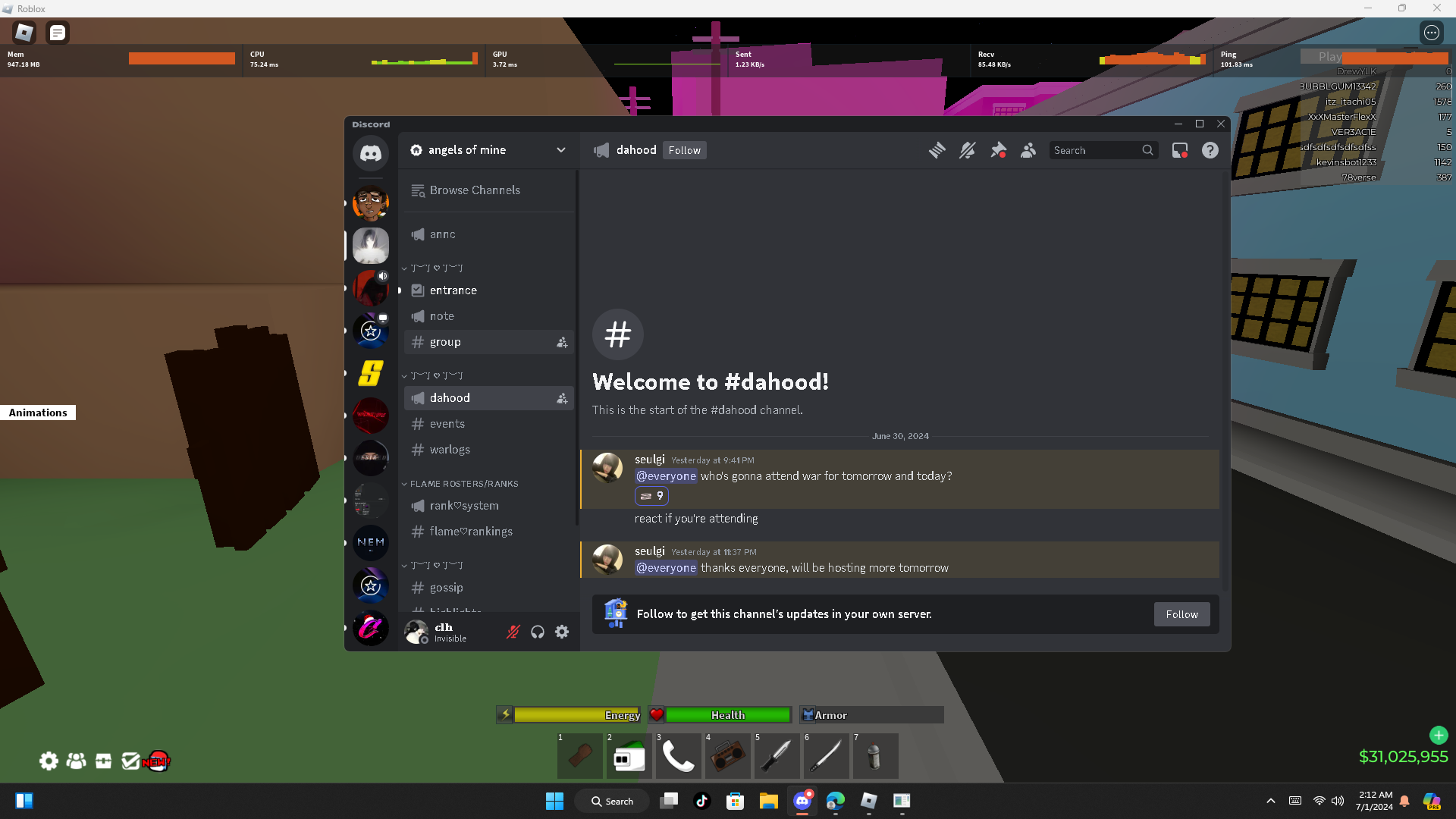This screenshot has height=819, width=1456.
Task: Open the note channel
Action: pos(489,316)
